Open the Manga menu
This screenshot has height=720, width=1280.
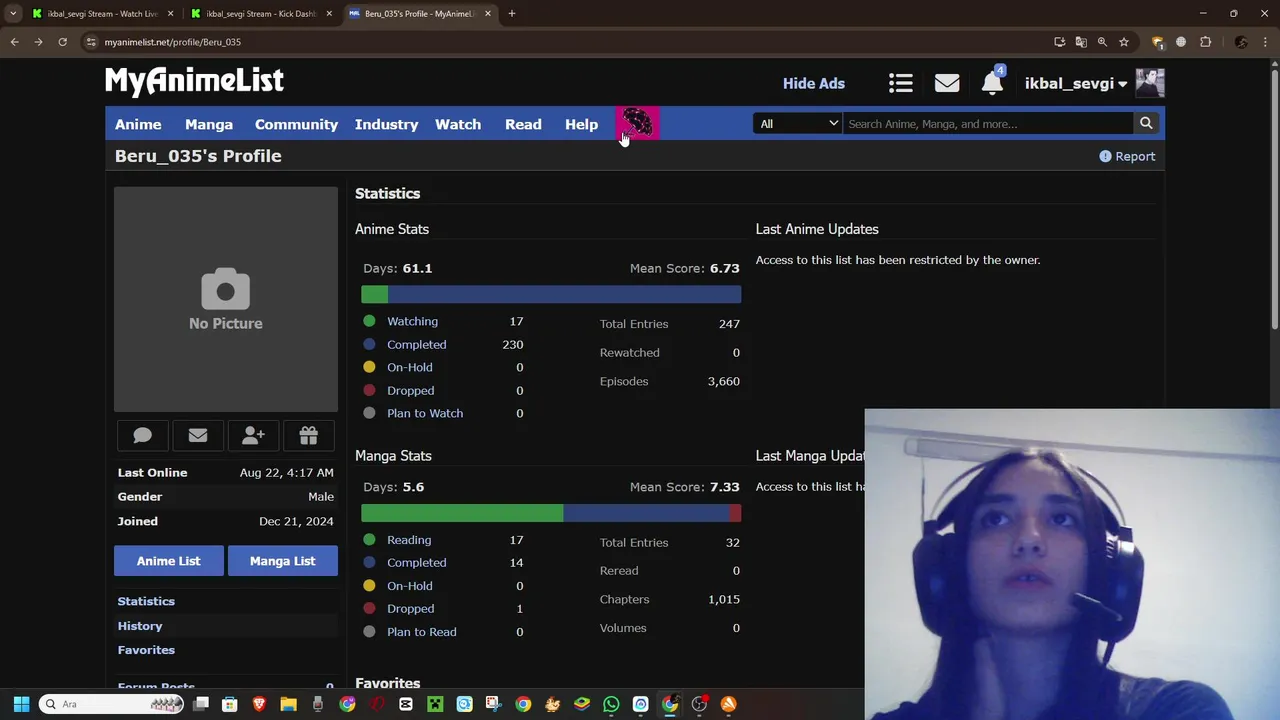click(209, 124)
